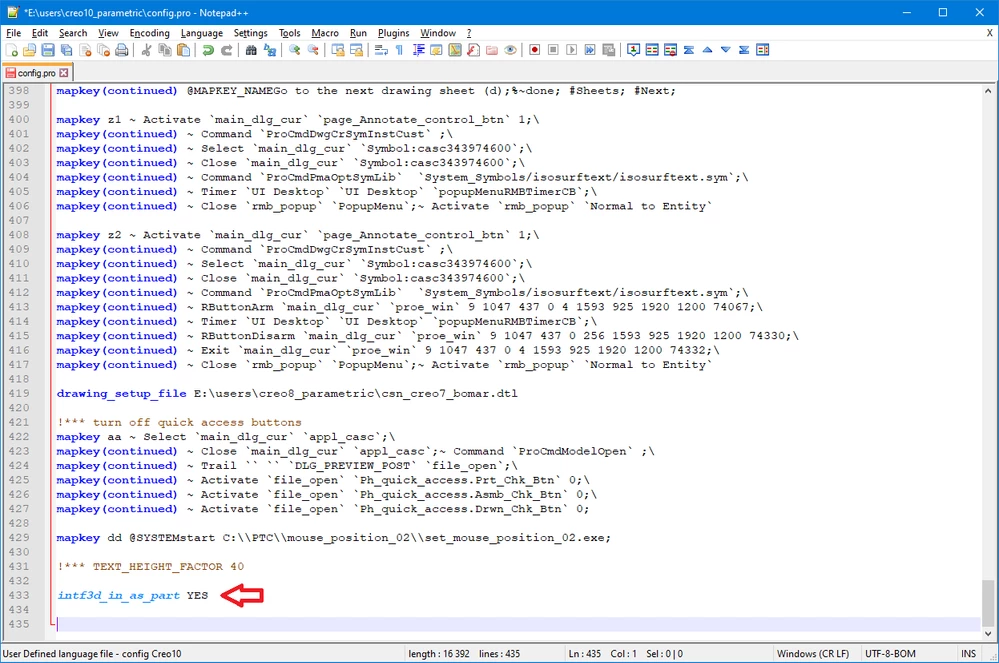Open the Plugins menu
This screenshot has width=999, height=663.
click(x=394, y=33)
